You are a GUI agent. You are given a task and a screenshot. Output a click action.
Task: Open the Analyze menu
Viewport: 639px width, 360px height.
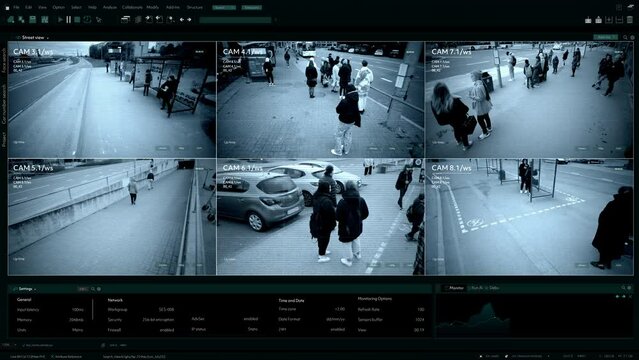(x=109, y=7)
